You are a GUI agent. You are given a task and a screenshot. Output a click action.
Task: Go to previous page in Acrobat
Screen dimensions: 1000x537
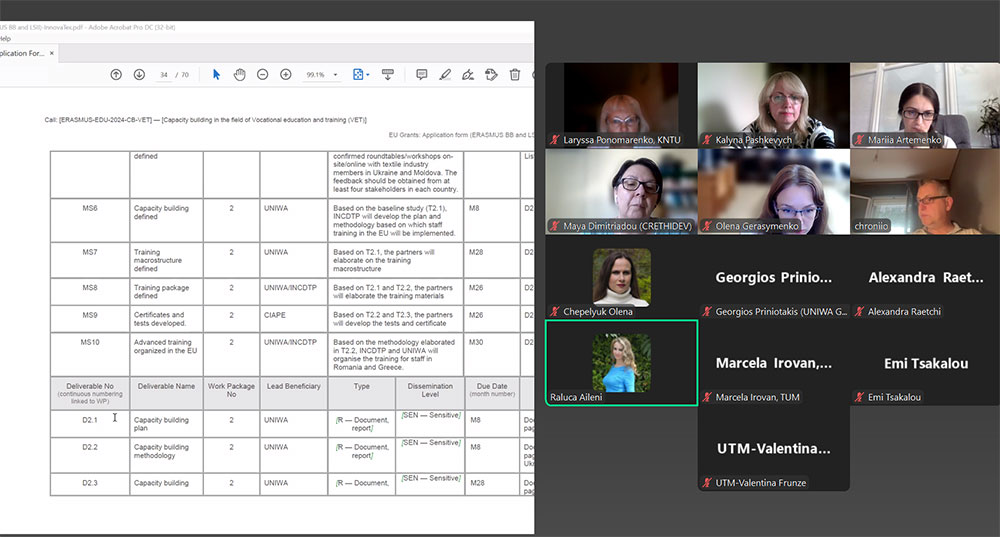coord(116,75)
